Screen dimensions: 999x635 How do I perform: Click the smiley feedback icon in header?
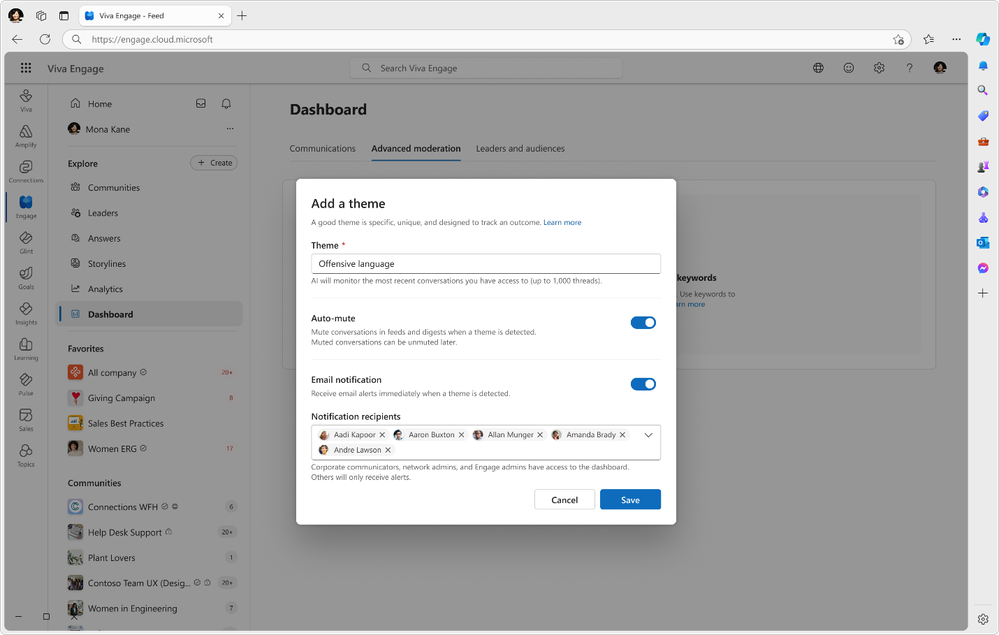[849, 68]
